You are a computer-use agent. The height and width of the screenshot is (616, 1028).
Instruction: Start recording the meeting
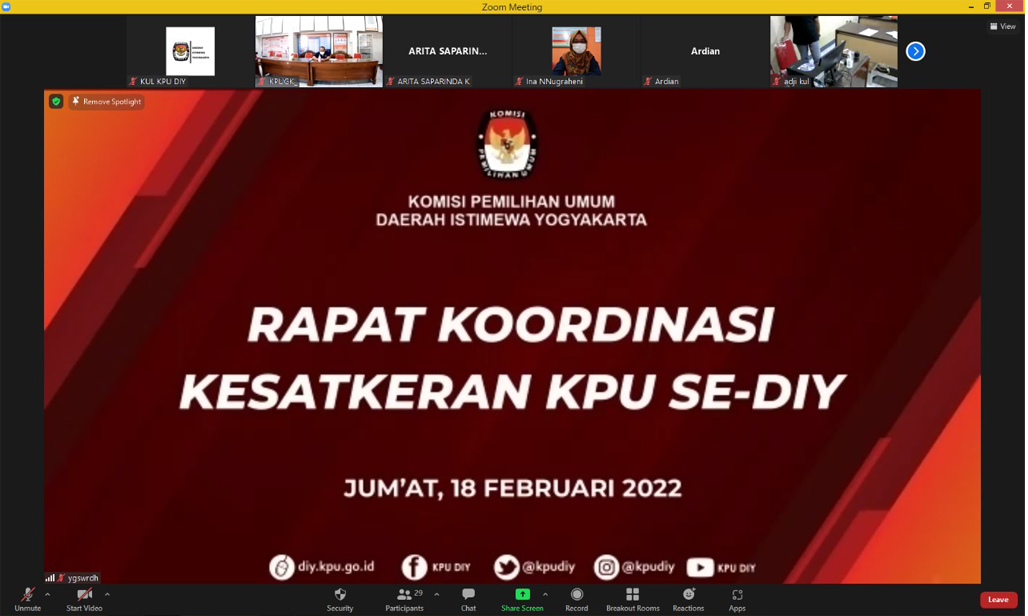(x=576, y=598)
